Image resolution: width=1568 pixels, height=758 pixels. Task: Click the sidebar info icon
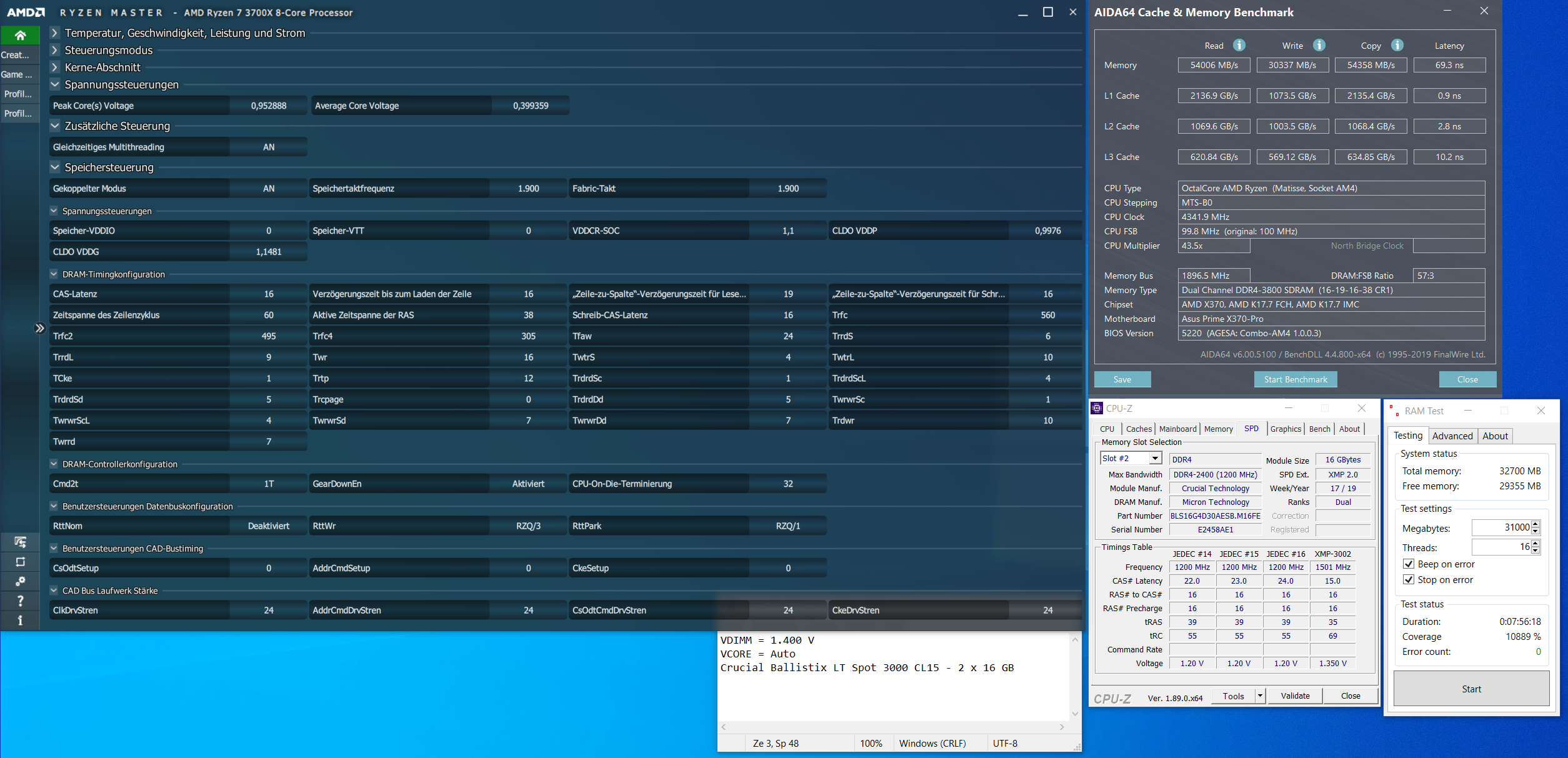[x=20, y=620]
